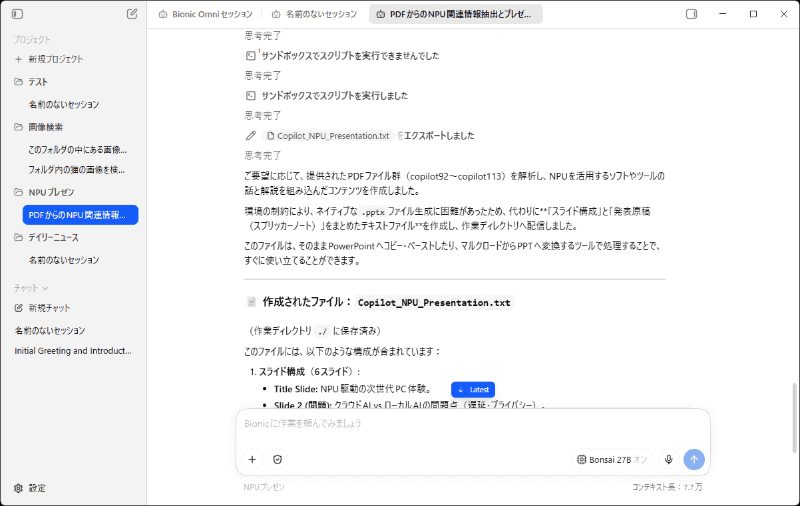The image size is (800, 506).
Task: Start a 新規チャット
Action: point(42,308)
